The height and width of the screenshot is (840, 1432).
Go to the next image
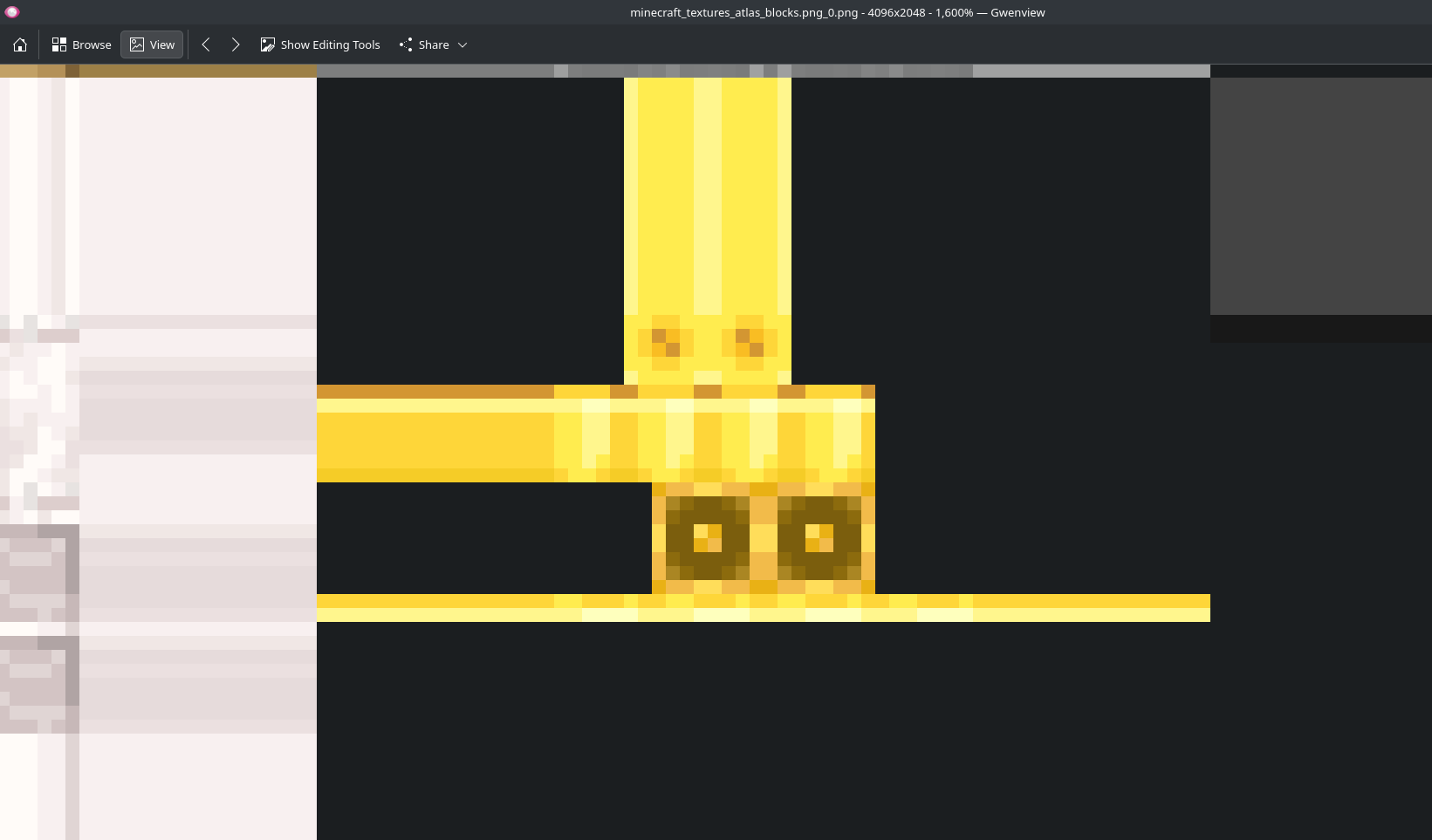[236, 44]
